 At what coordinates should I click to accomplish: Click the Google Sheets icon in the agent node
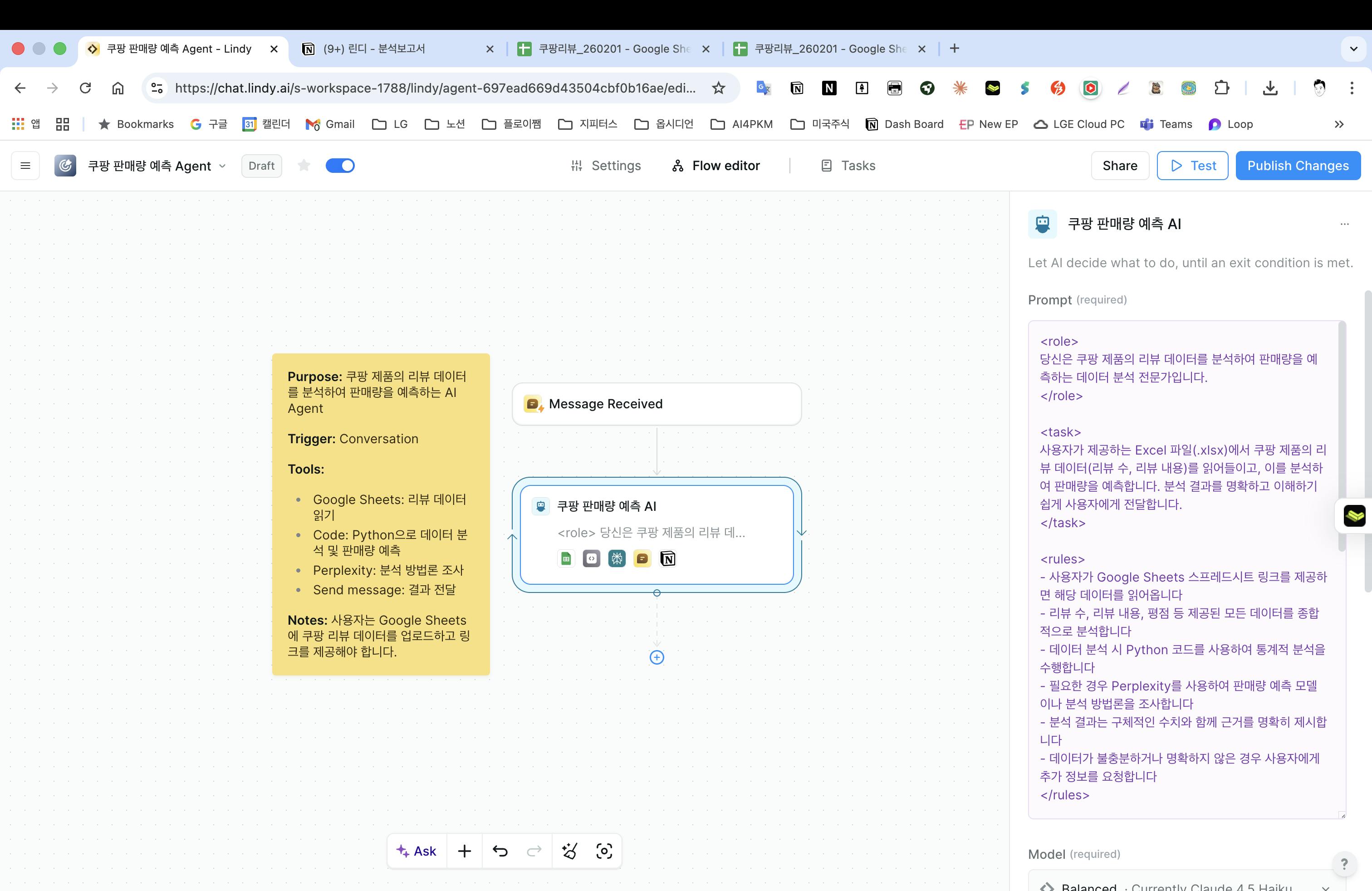[566, 558]
